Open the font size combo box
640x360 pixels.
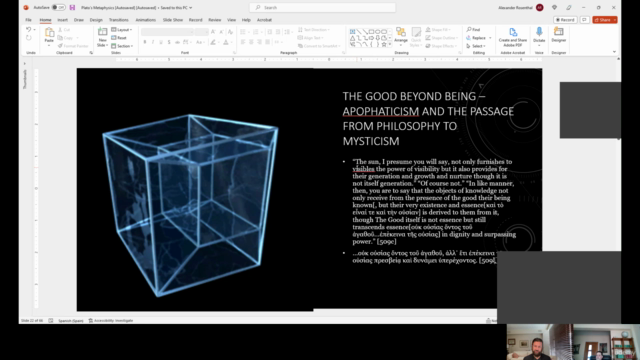202,32
